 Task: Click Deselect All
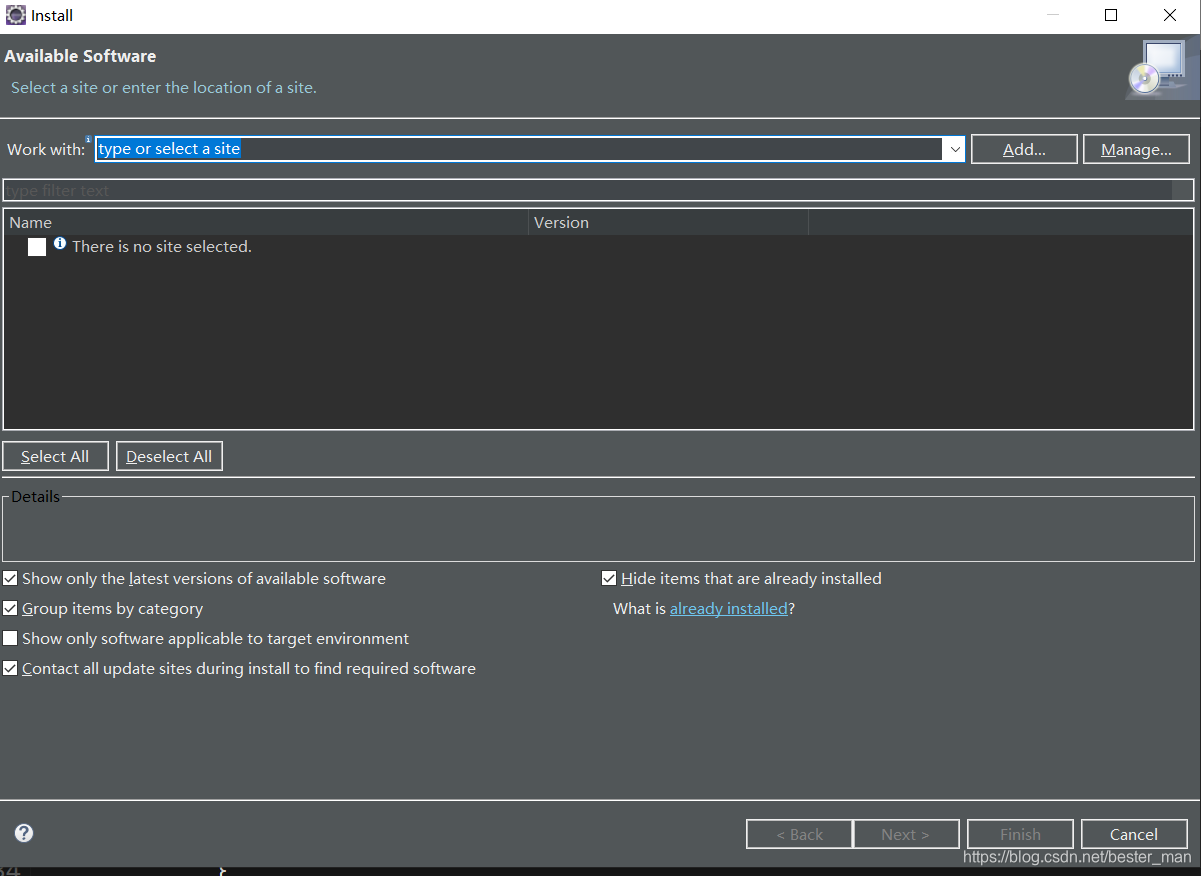pyautogui.click(x=169, y=455)
